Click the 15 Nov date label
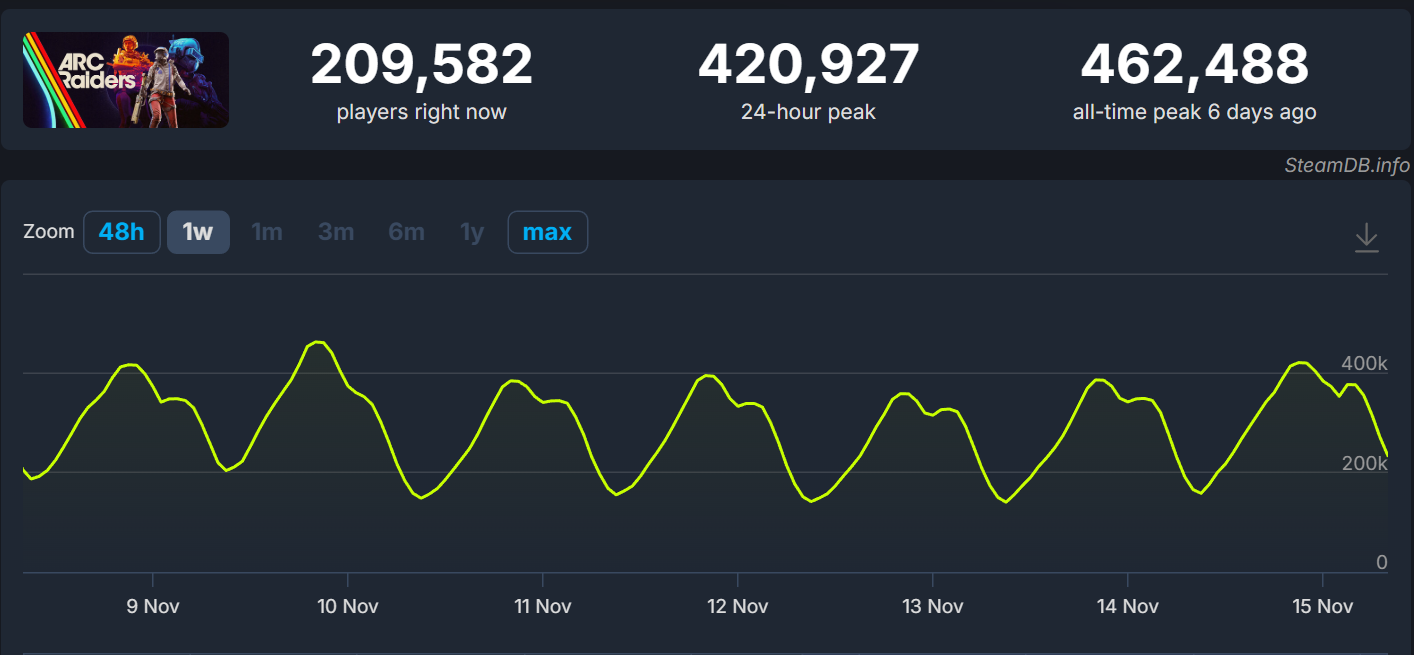1414x655 pixels. tap(1322, 606)
